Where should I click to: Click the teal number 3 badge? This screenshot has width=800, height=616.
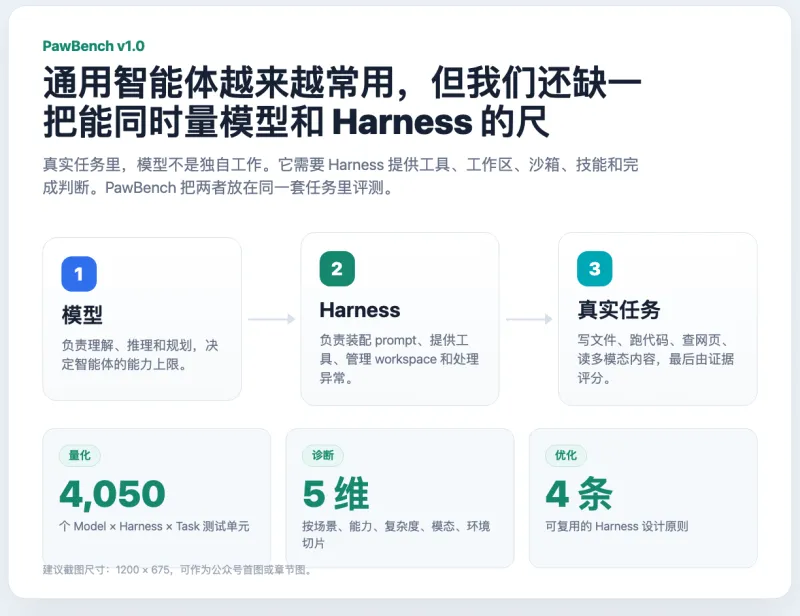595,268
